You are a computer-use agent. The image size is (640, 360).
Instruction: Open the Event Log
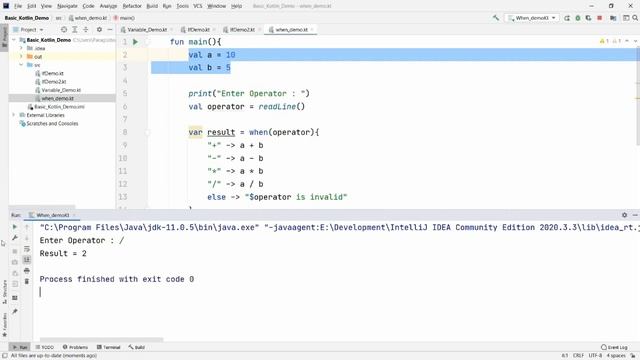(615, 347)
